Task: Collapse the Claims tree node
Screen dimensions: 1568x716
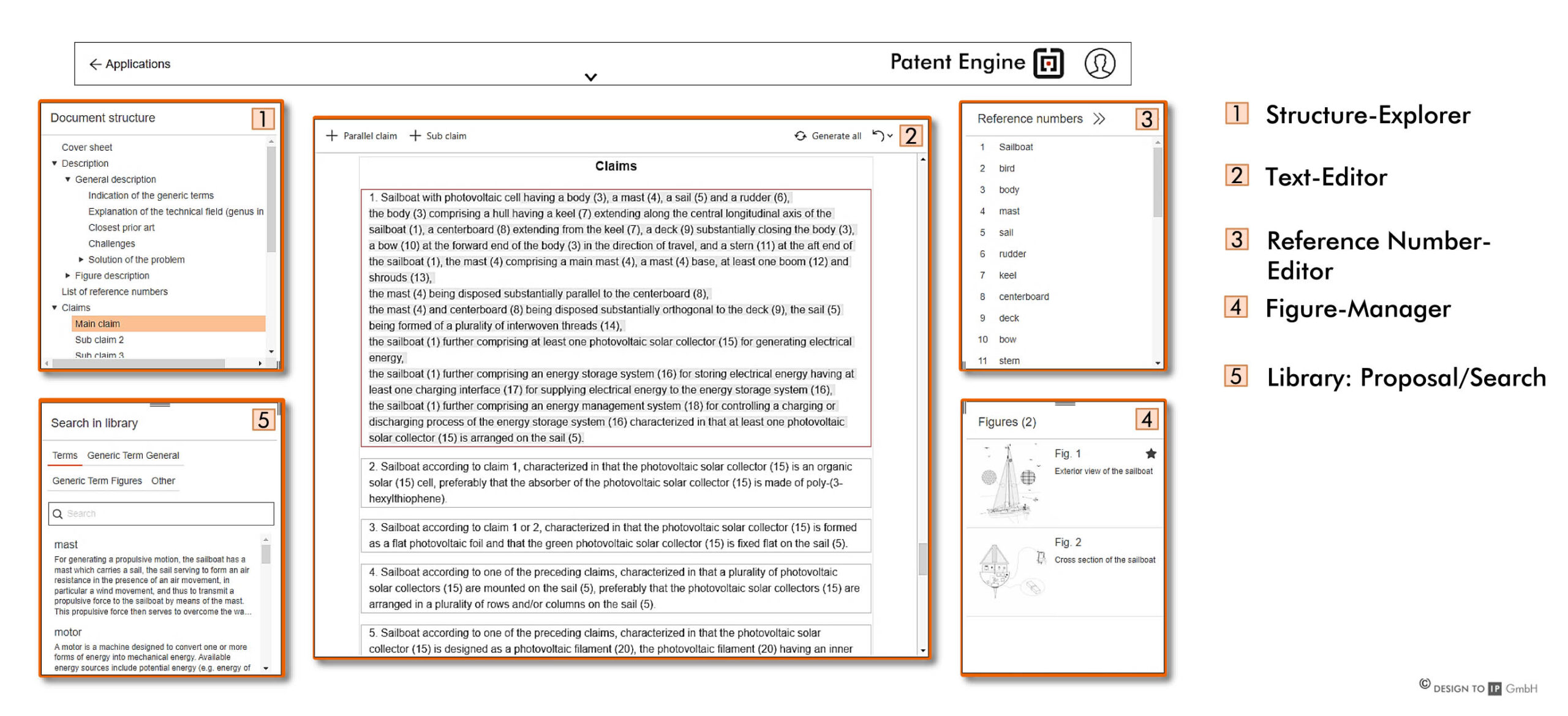Action: pos(55,307)
